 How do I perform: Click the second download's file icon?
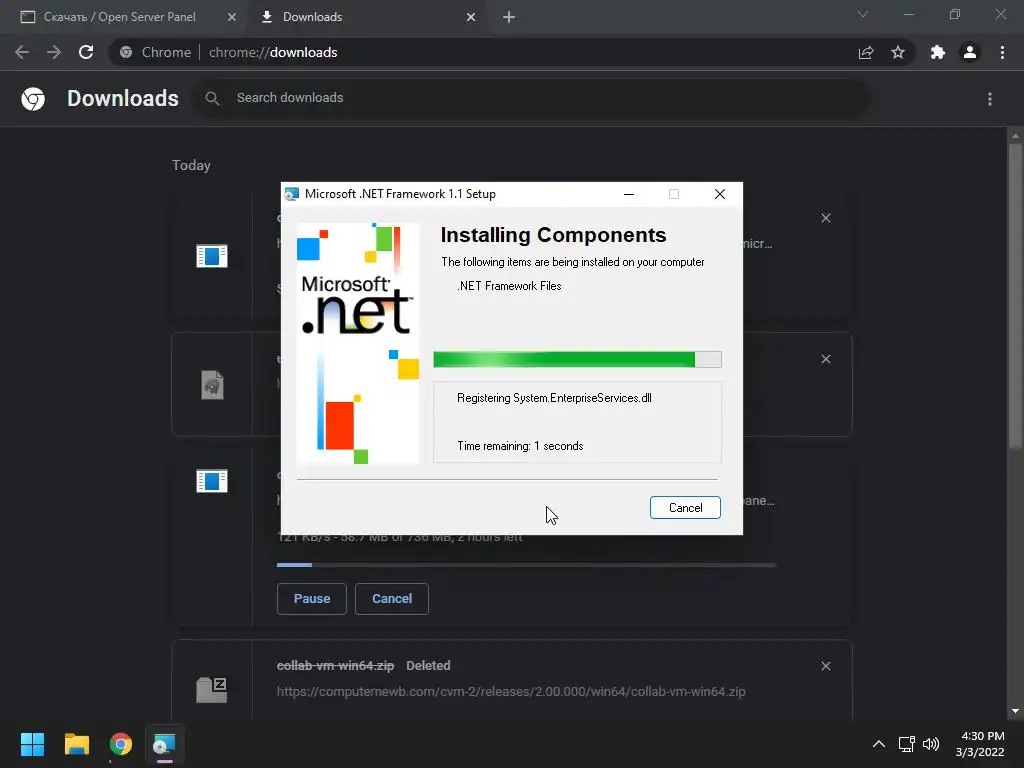tap(212, 385)
